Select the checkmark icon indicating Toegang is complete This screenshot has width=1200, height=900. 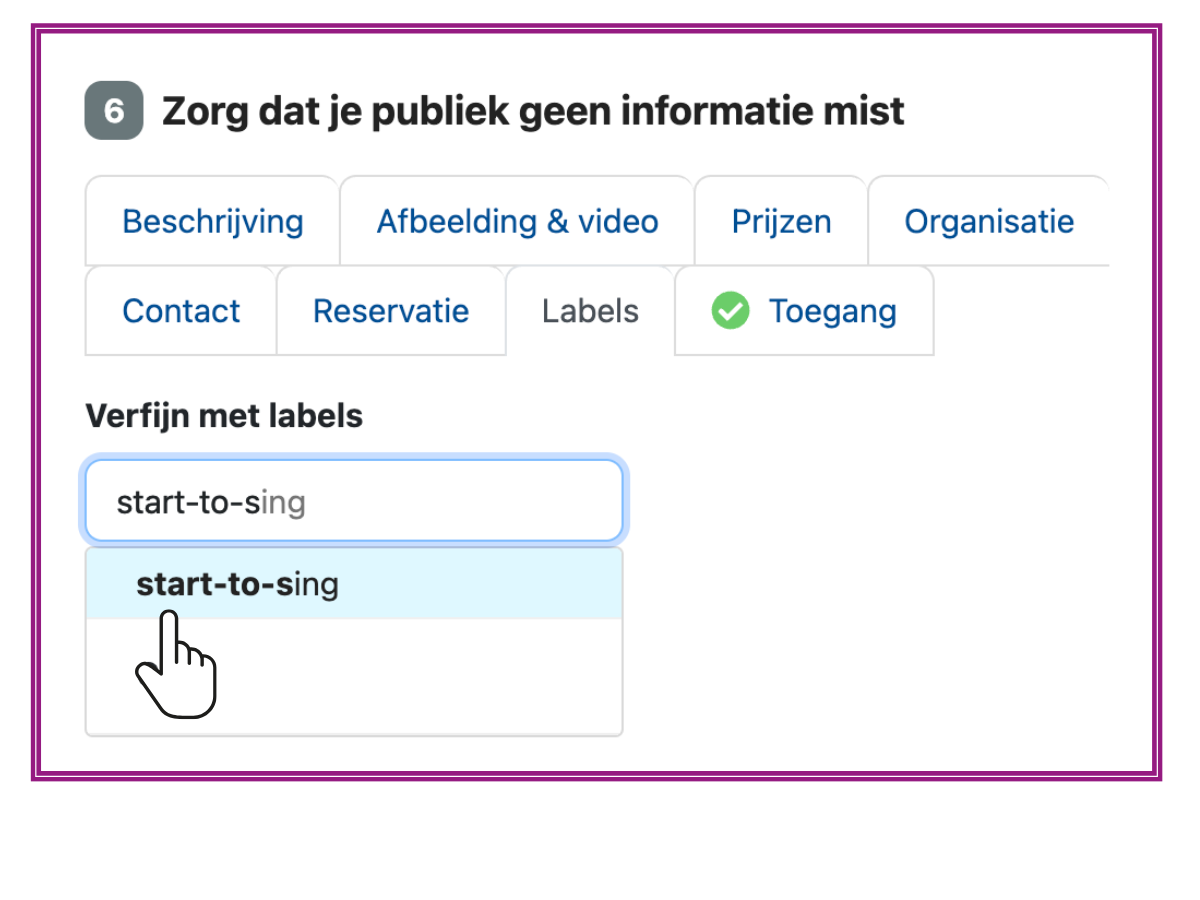click(x=731, y=311)
